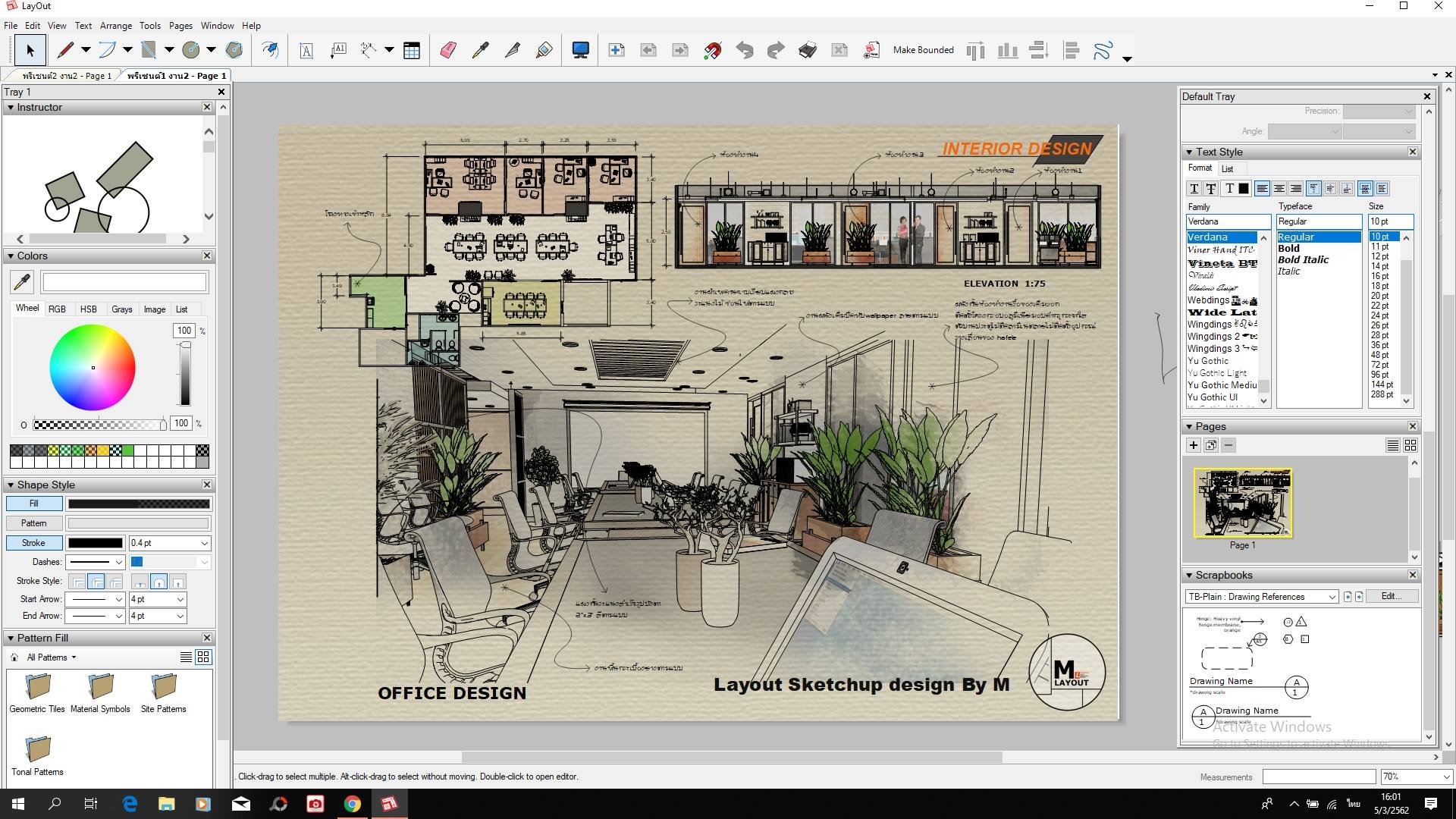Viewport: 1456px width, 819px height.
Task: Open the Tools menu
Action: 150,26
